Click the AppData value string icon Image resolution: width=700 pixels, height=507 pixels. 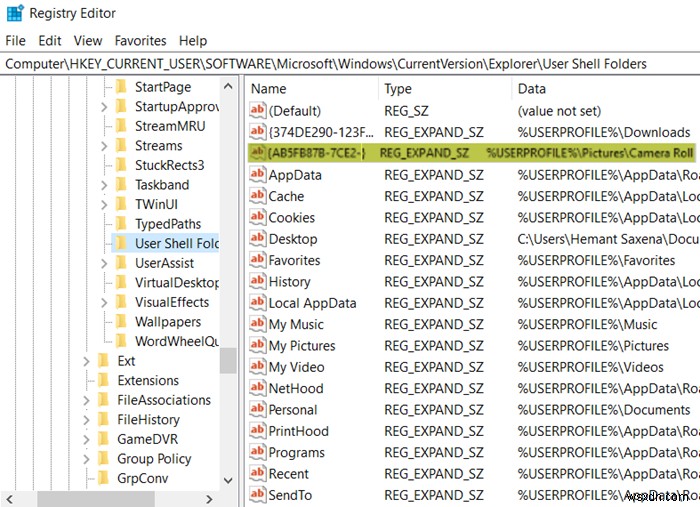point(258,174)
